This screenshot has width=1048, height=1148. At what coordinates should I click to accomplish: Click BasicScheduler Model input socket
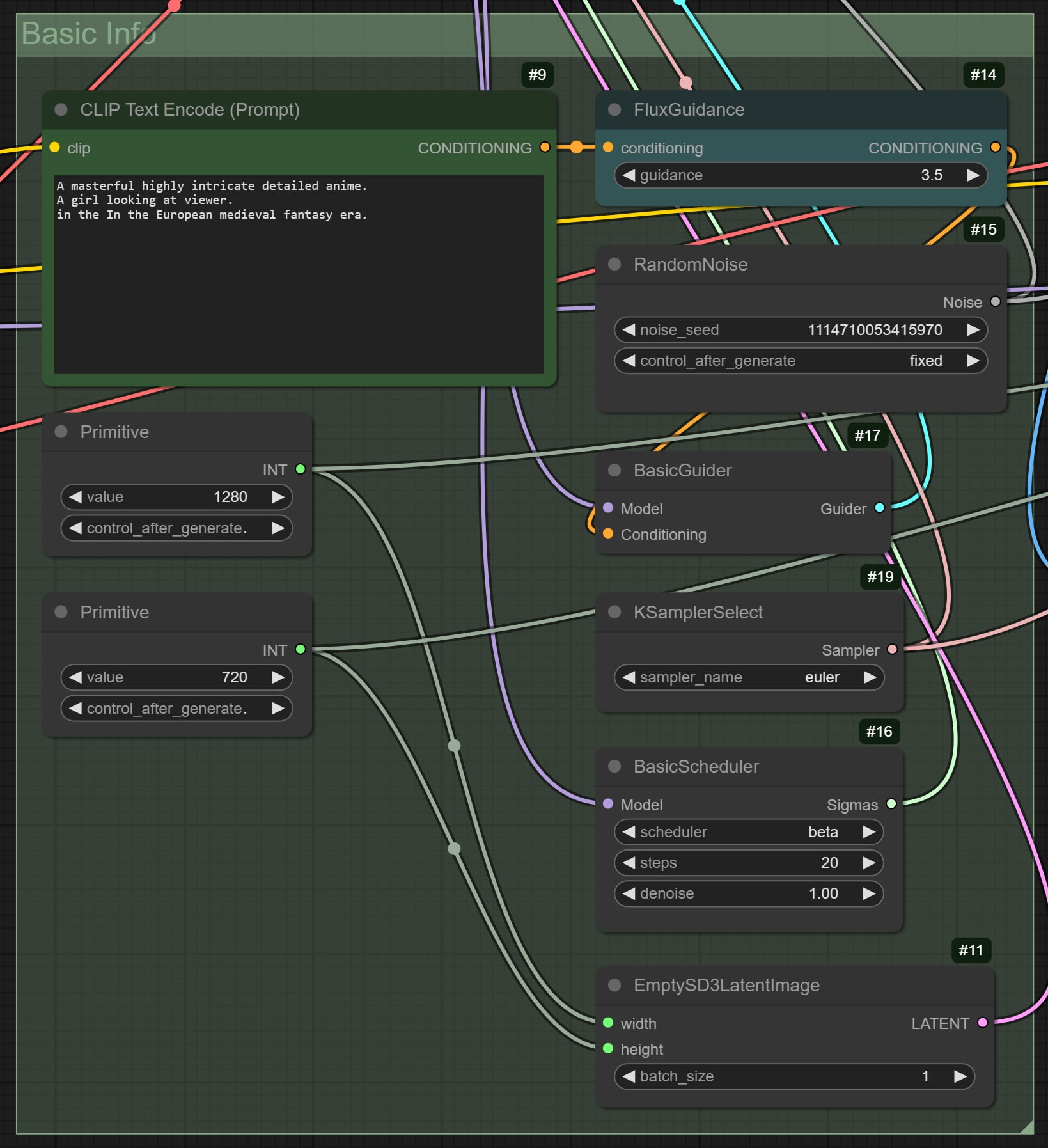coord(608,805)
